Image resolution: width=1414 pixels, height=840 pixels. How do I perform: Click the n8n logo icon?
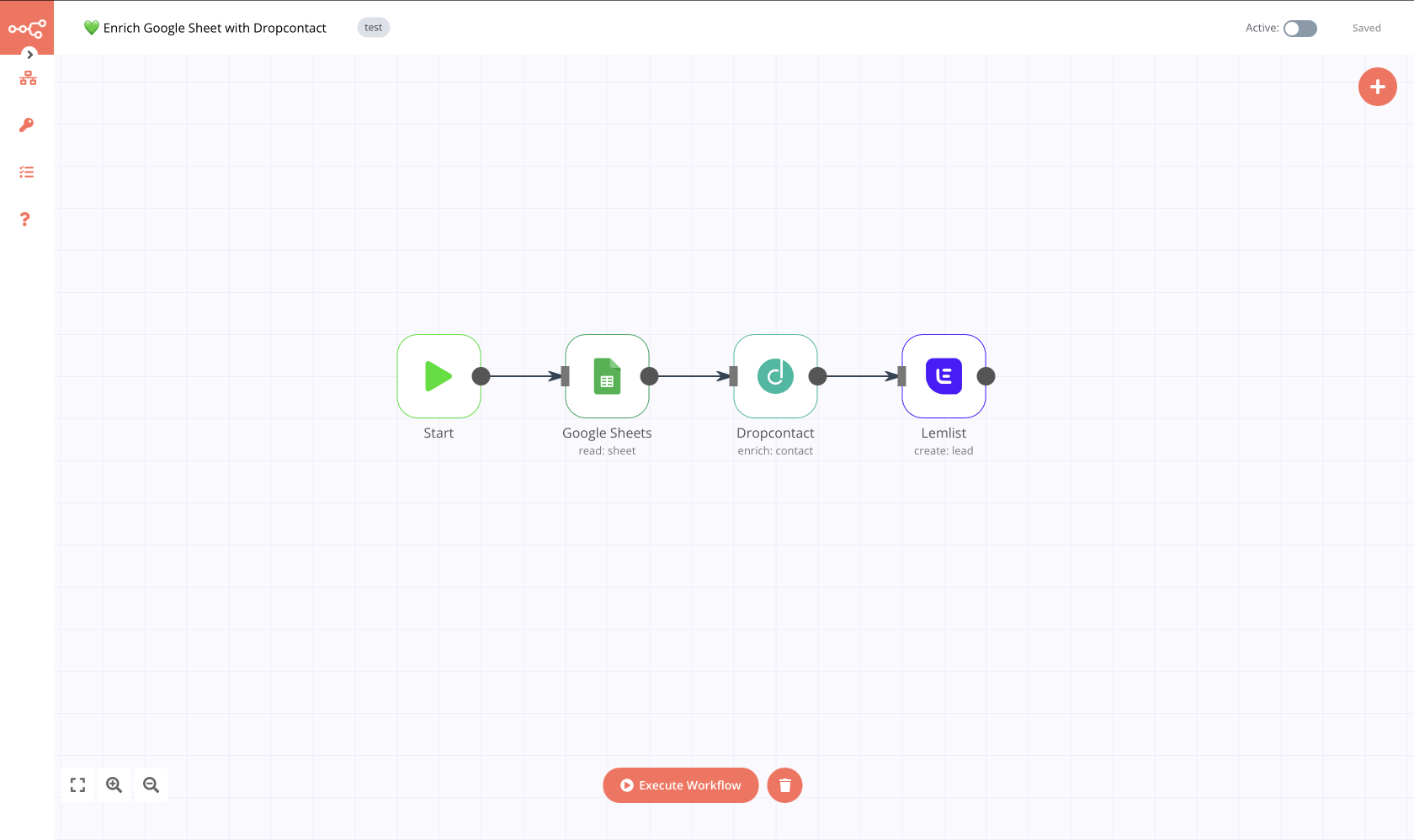27,29
